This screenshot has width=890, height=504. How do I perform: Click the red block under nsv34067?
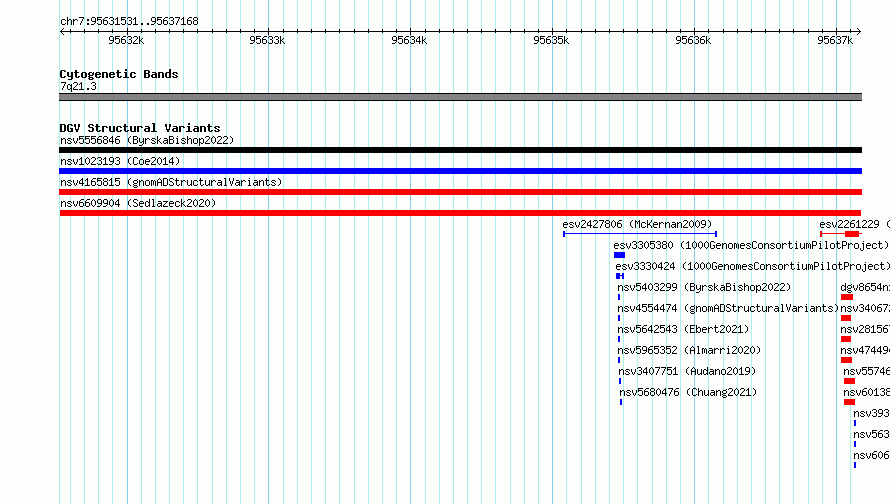pyautogui.click(x=846, y=318)
